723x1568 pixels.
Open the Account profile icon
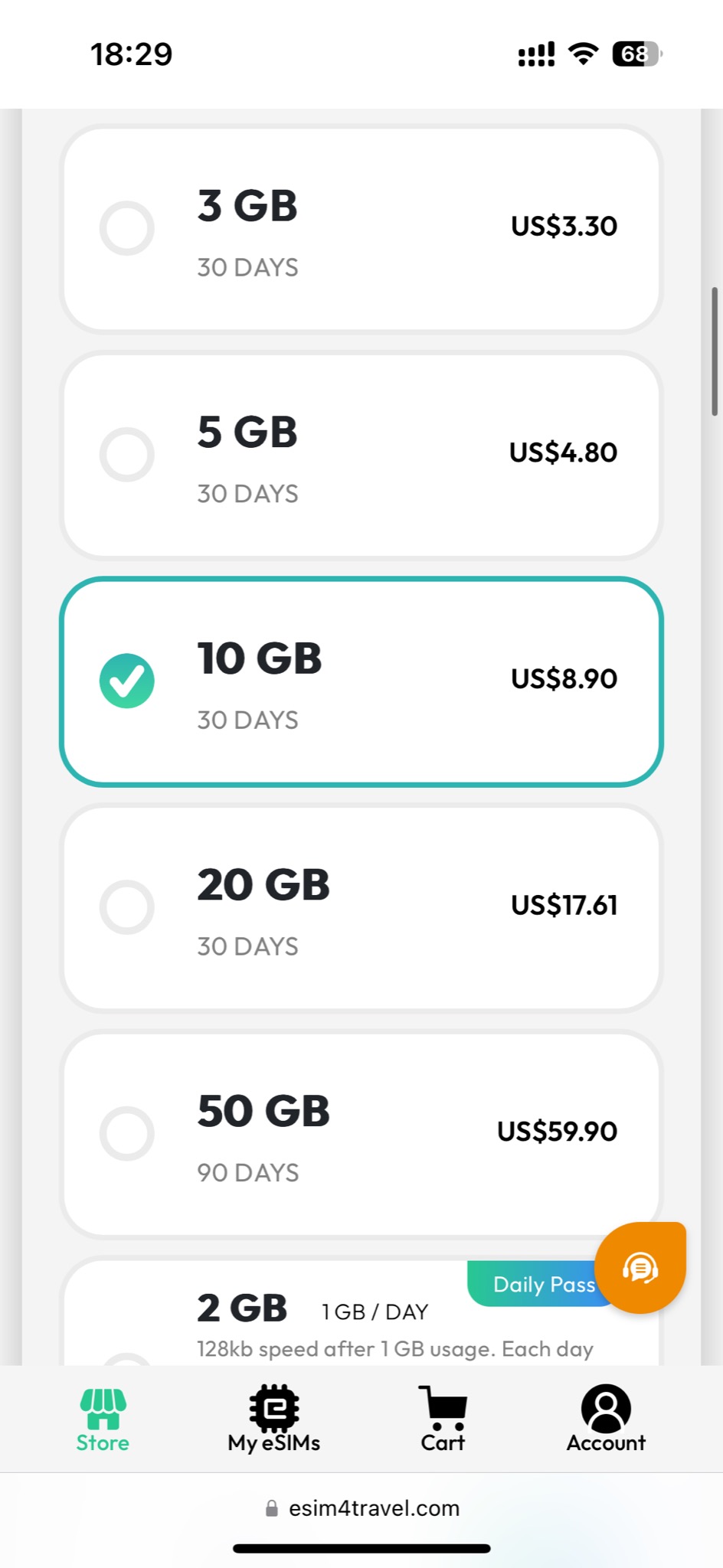click(606, 1407)
